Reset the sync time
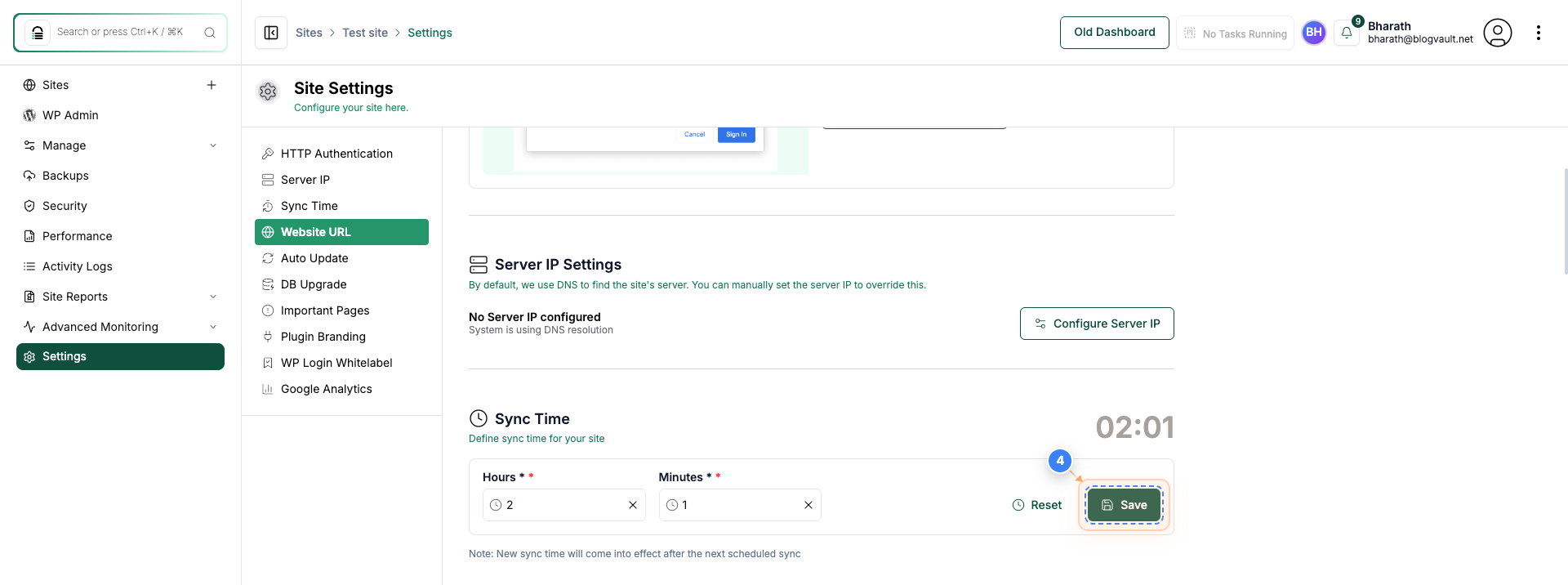Screen dimensions: 1568x585 pos(1037,505)
